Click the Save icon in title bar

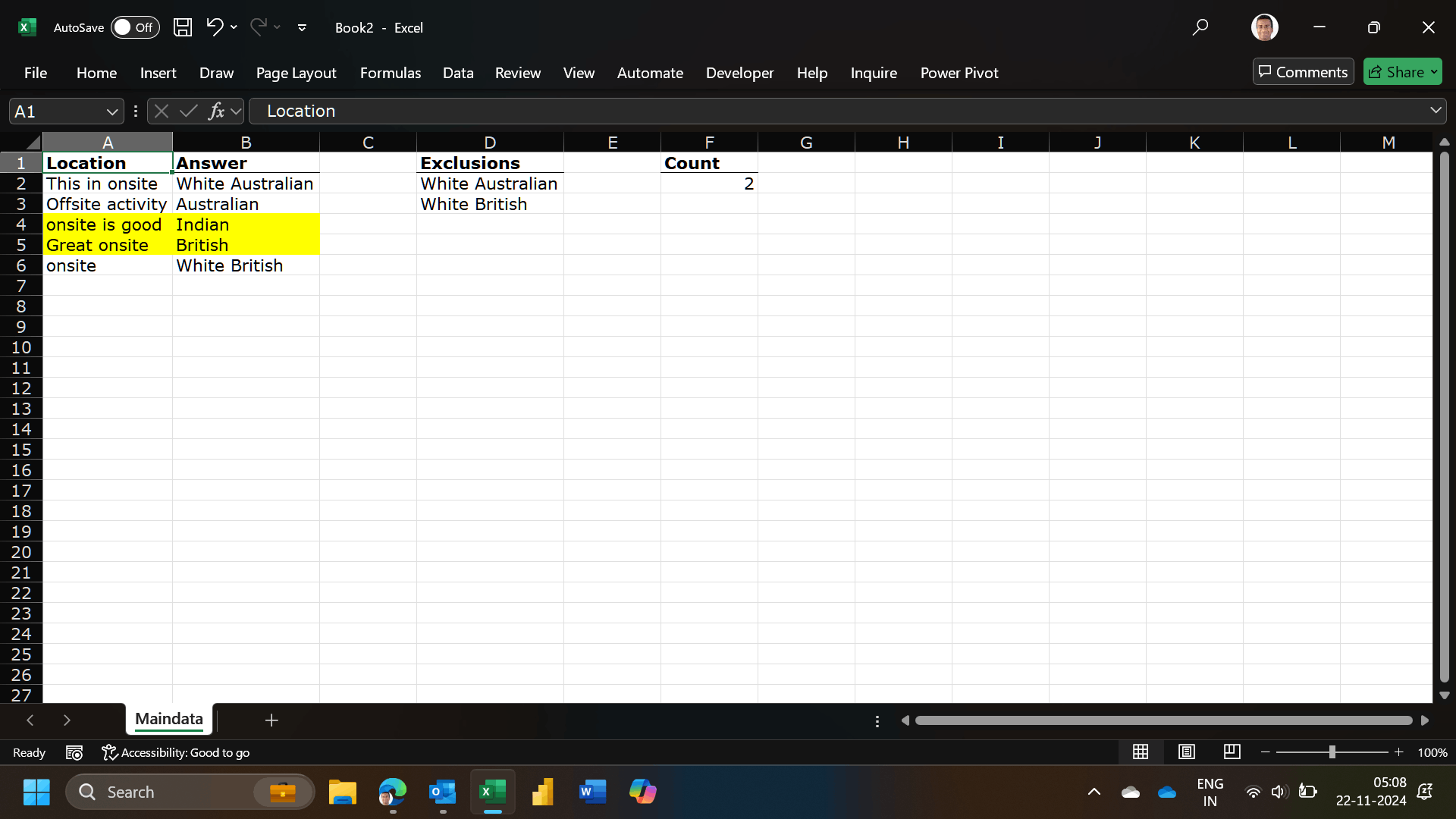(x=183, y=27)
